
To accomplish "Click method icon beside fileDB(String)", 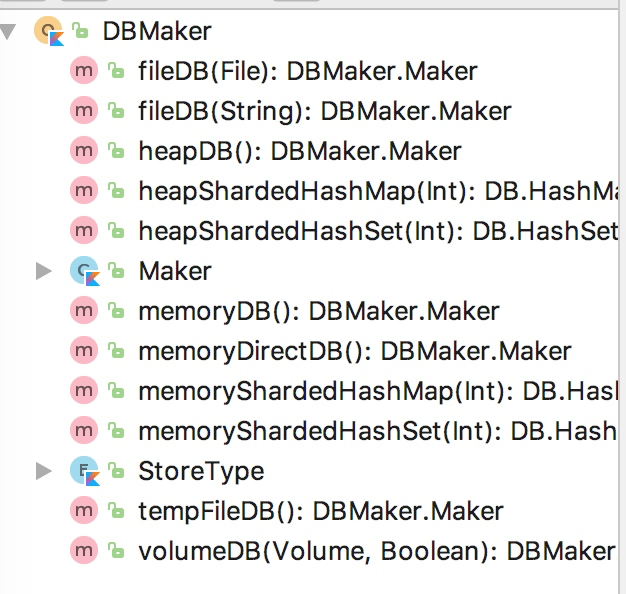I will 84,110.
